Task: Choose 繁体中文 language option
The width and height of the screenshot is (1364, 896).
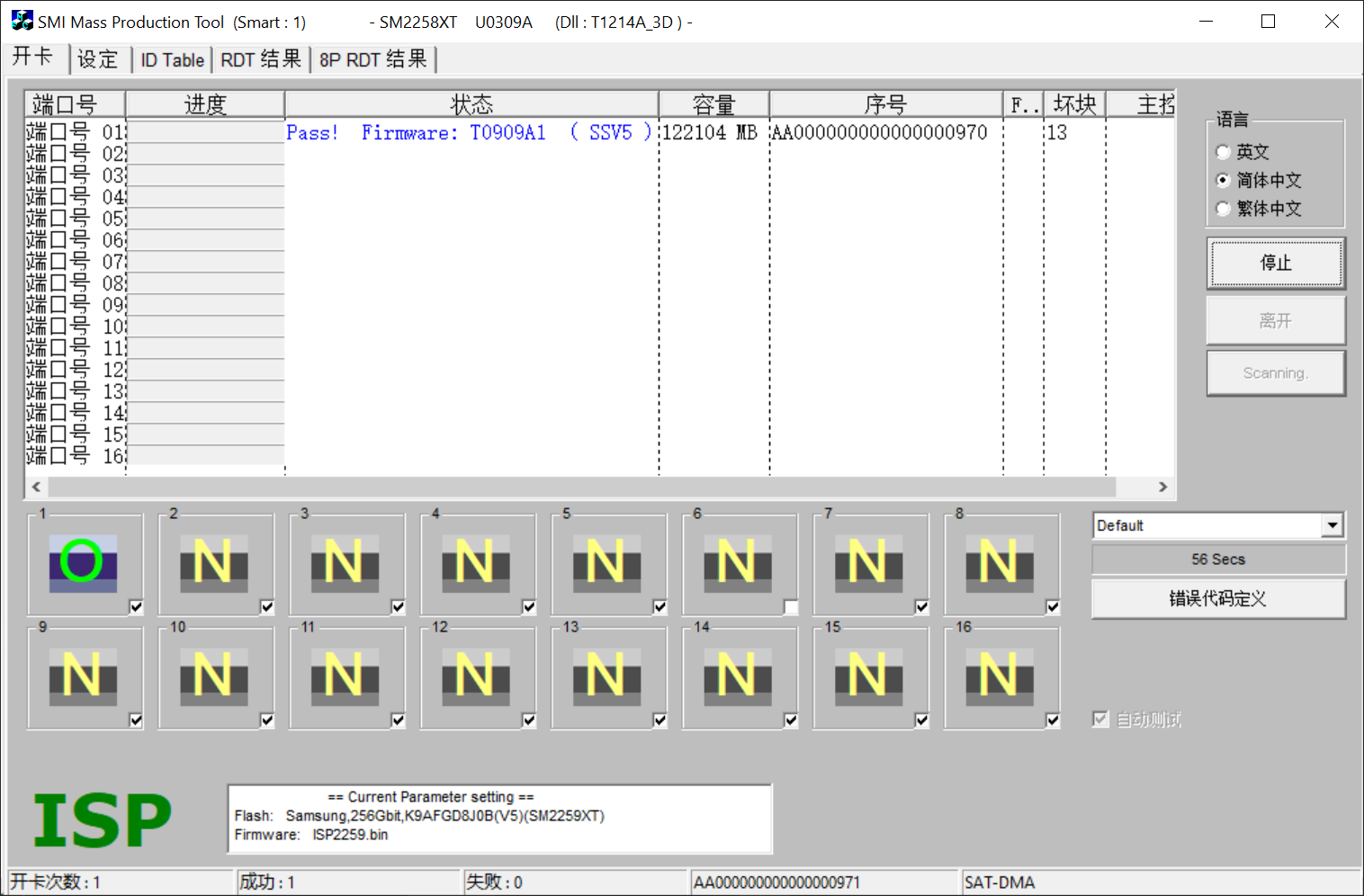Action: [x=1223, y=209]
